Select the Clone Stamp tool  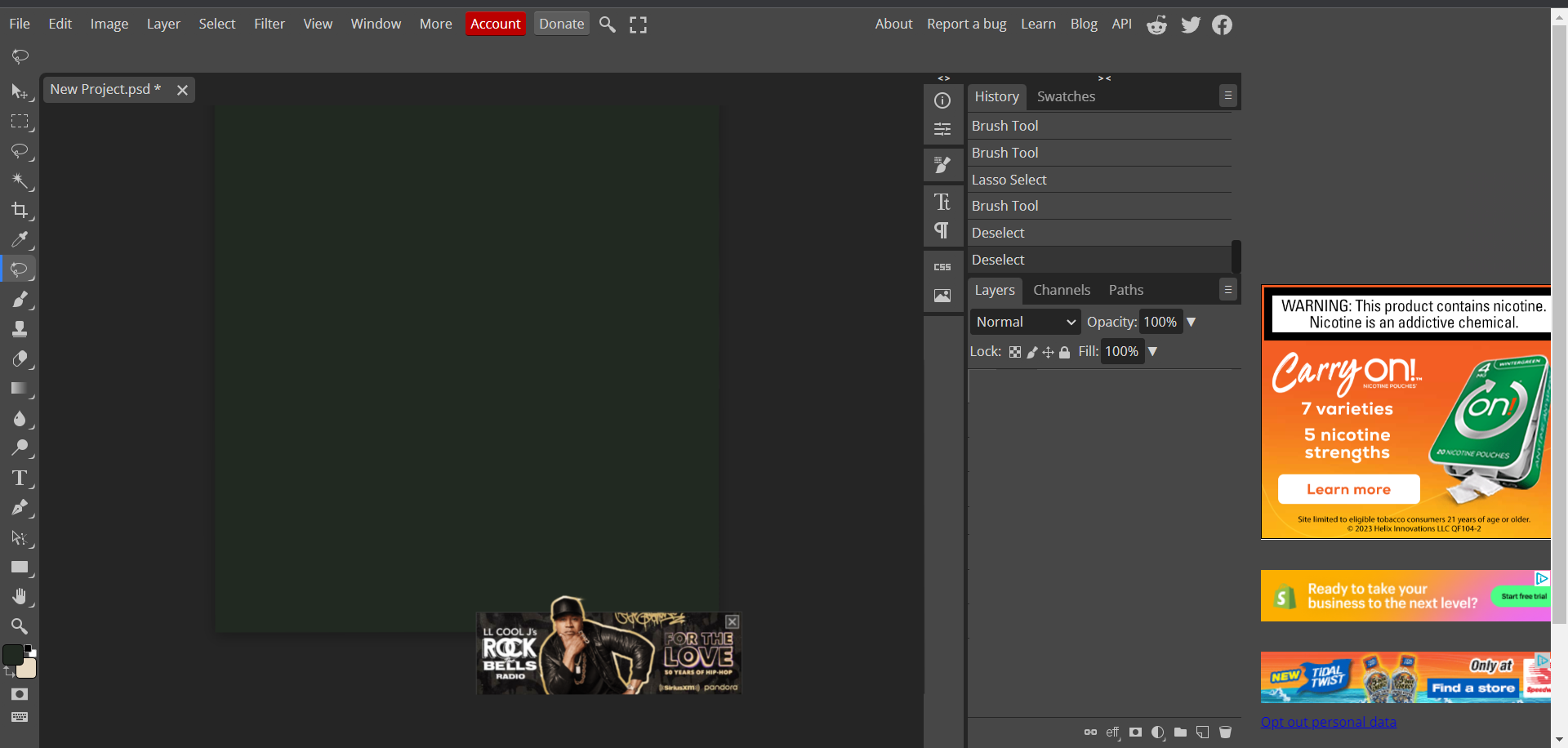coord(21,329)
